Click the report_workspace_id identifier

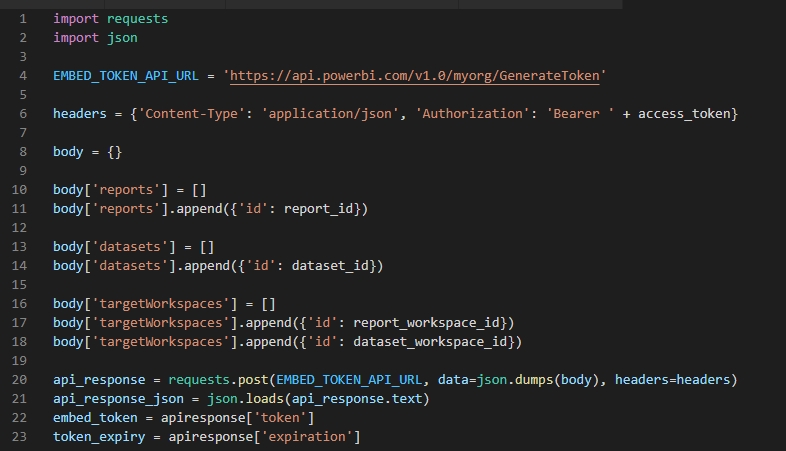(426, 323)
